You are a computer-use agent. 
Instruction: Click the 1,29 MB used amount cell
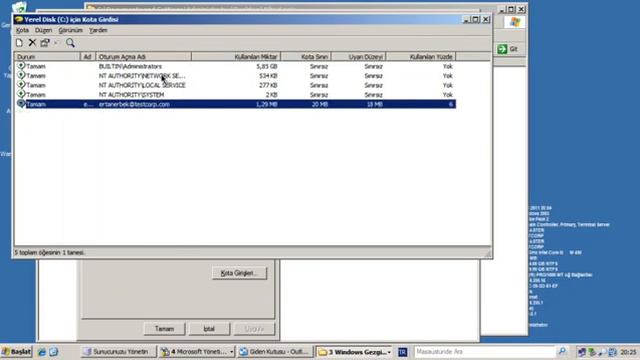pos(267,104)
